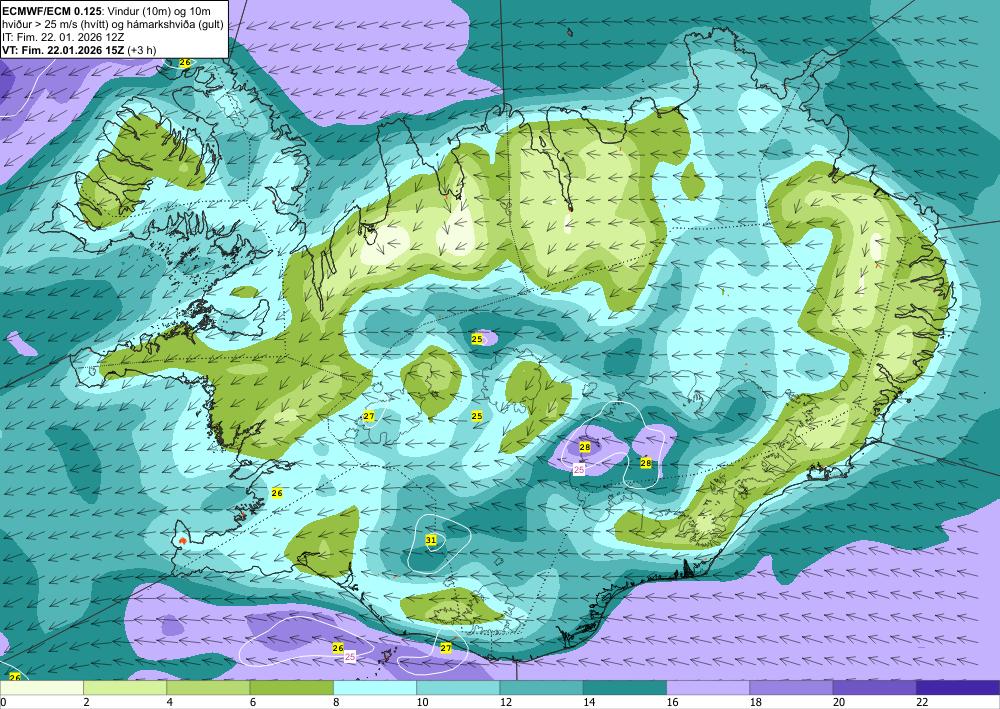Click the legend number 14
This screenshot has height=709, width=1000.
[589, 702]
